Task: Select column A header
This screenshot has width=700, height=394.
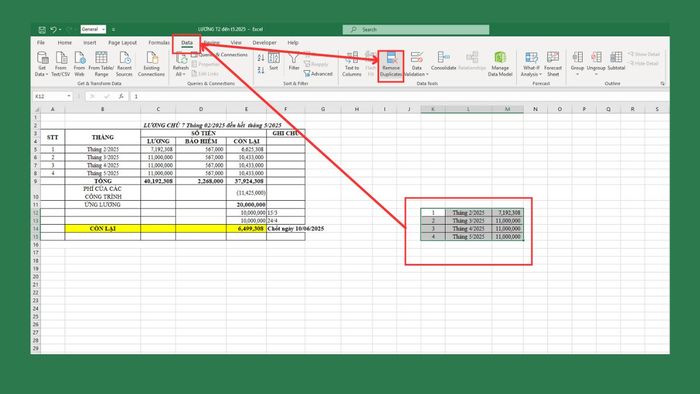Action: (53, 109)
